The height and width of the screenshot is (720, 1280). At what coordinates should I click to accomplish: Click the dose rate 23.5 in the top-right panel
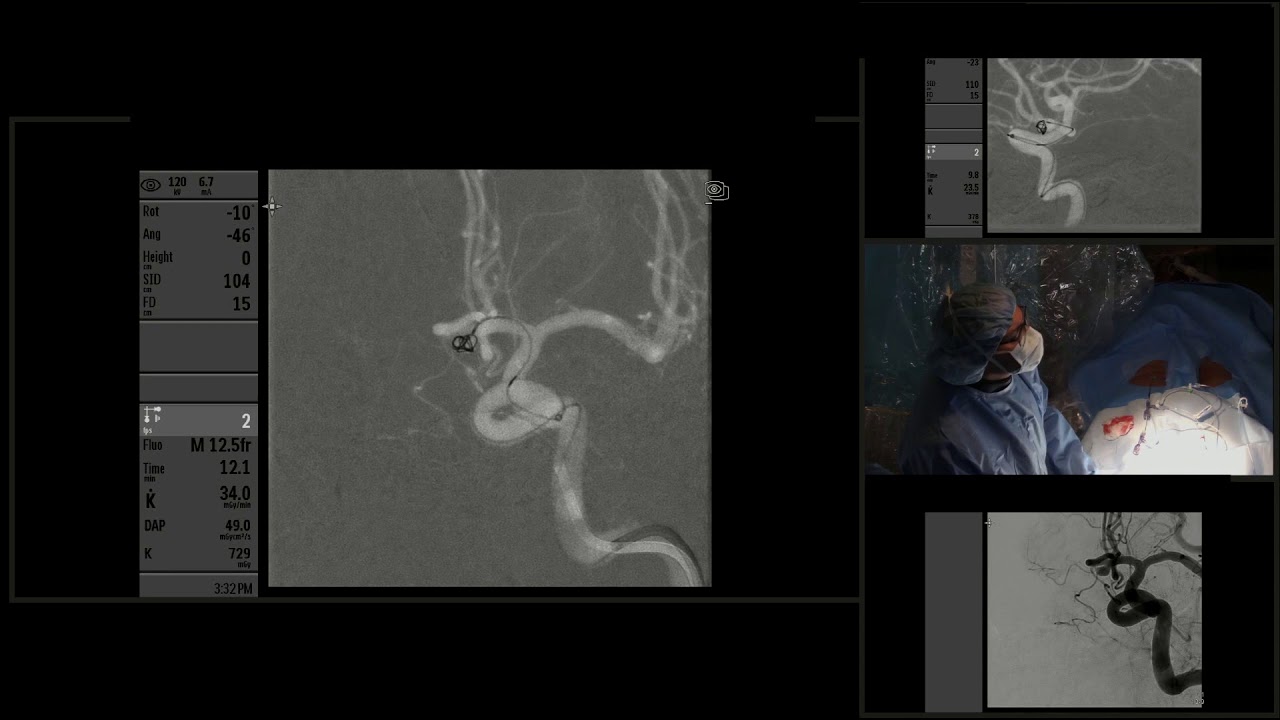971,188
